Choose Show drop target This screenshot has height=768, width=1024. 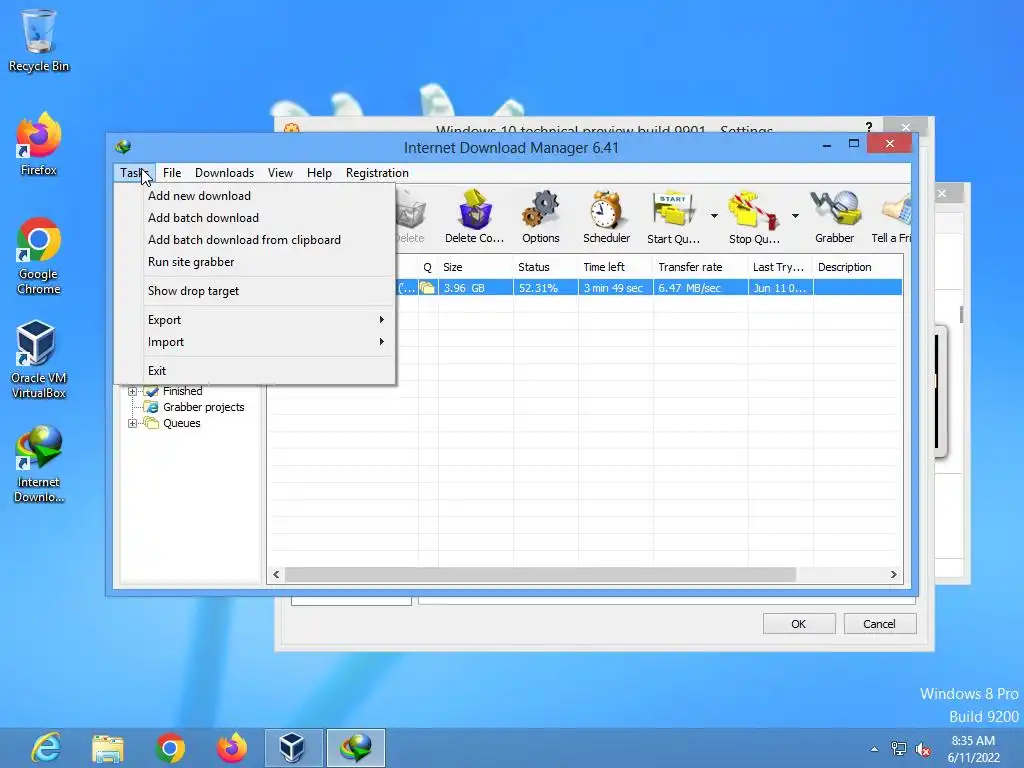coord(269,291)
